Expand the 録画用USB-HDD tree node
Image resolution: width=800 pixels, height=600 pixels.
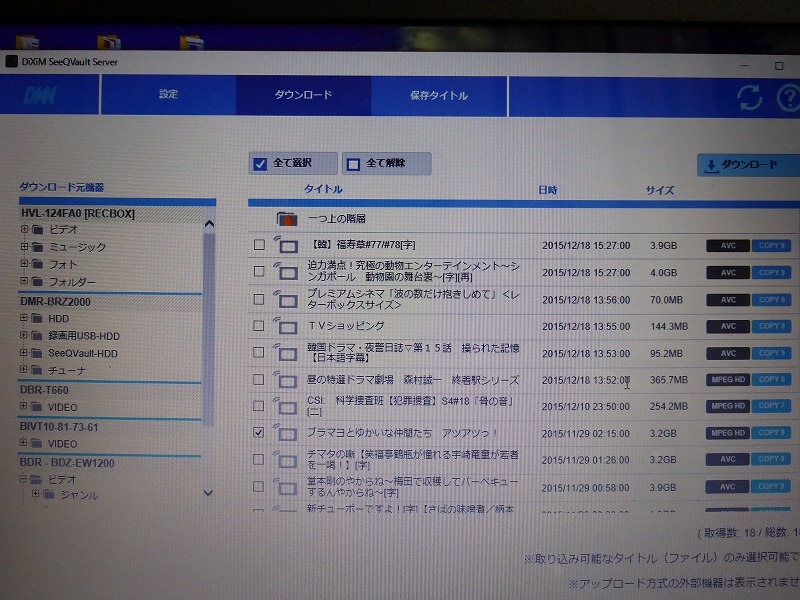(x=23, y=335)
